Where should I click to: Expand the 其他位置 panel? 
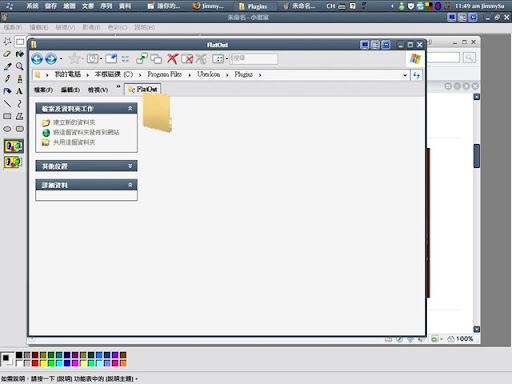point(130,166)
